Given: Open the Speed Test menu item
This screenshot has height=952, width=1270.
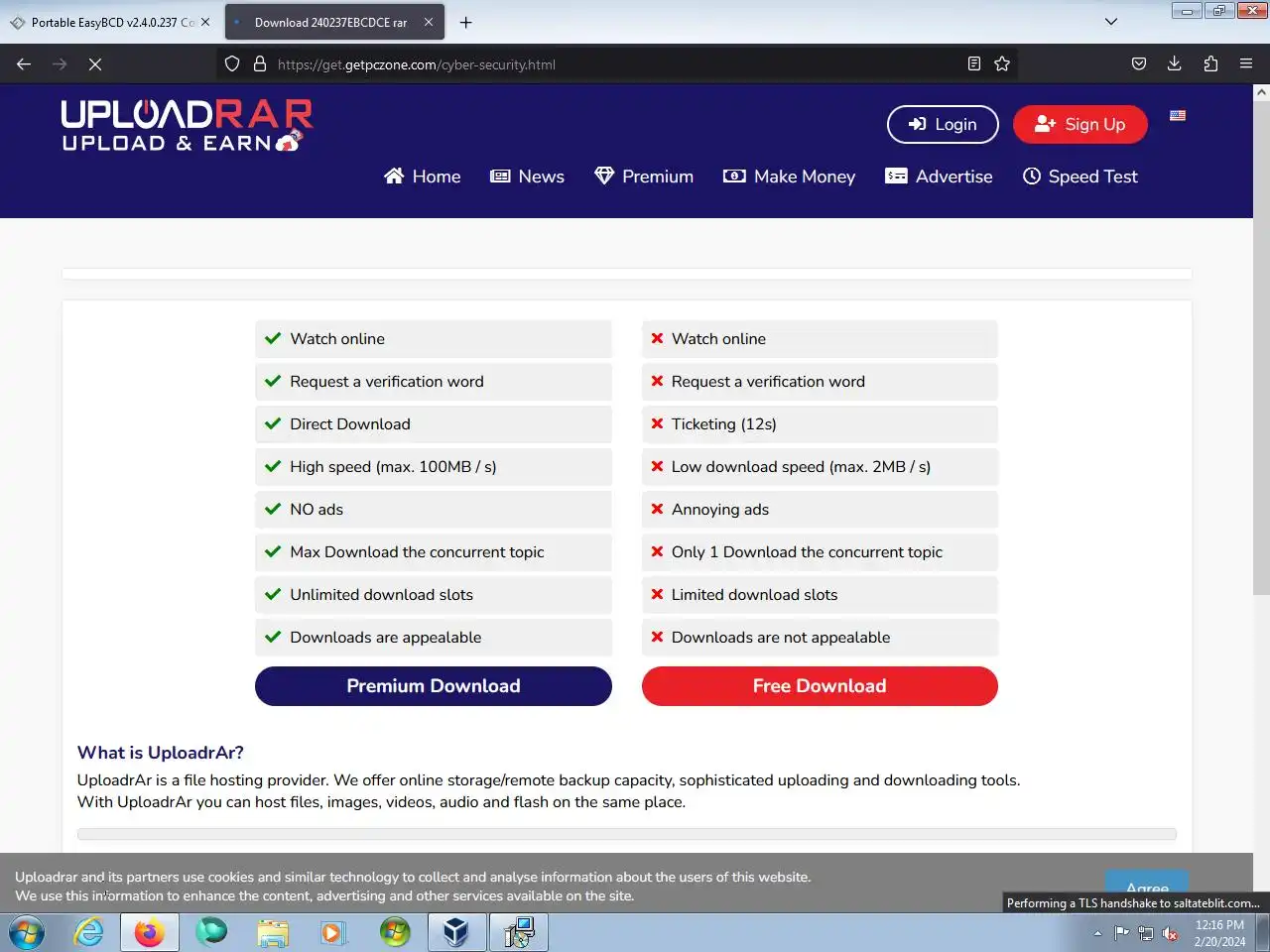Looking at the screenshot, I should tap(1079, 177).
